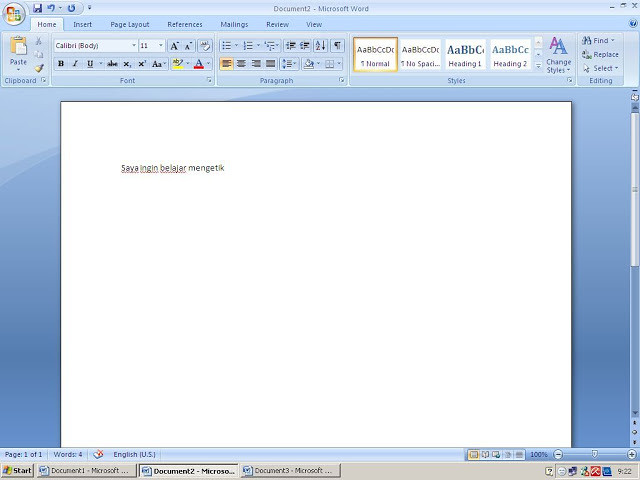Switch to Mailings tab
Viewport: 640px width, 480px height.
pos(234,24)
